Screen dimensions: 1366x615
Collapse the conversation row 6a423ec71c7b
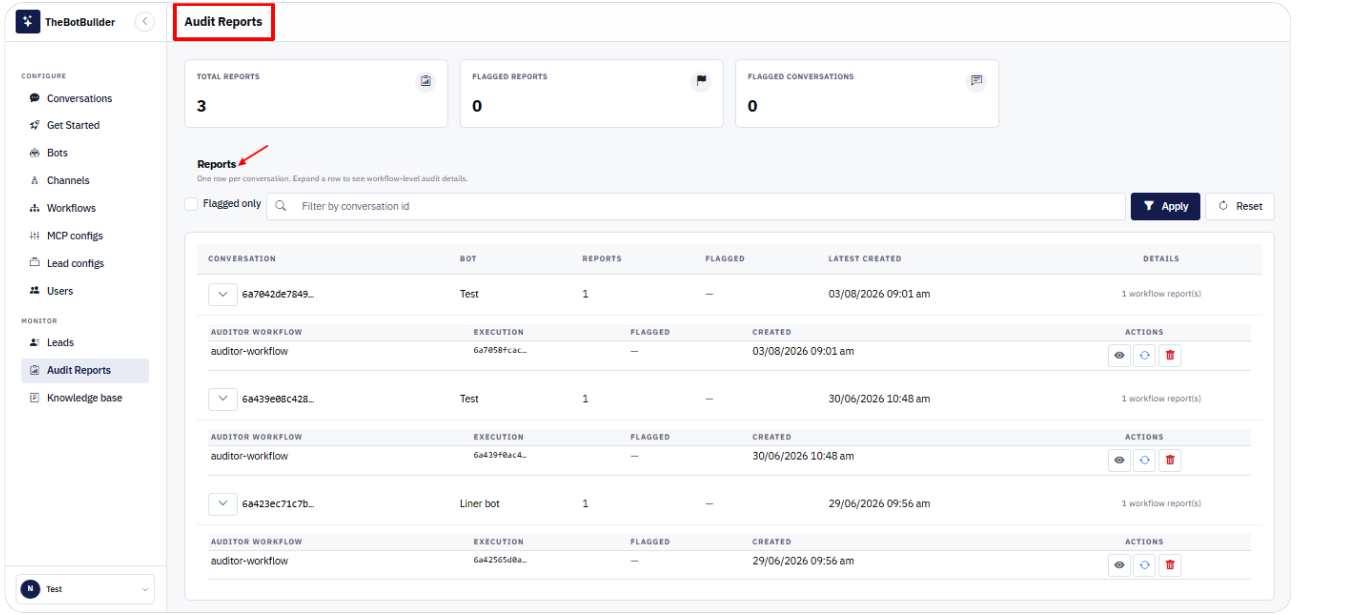tap(222, 503)
